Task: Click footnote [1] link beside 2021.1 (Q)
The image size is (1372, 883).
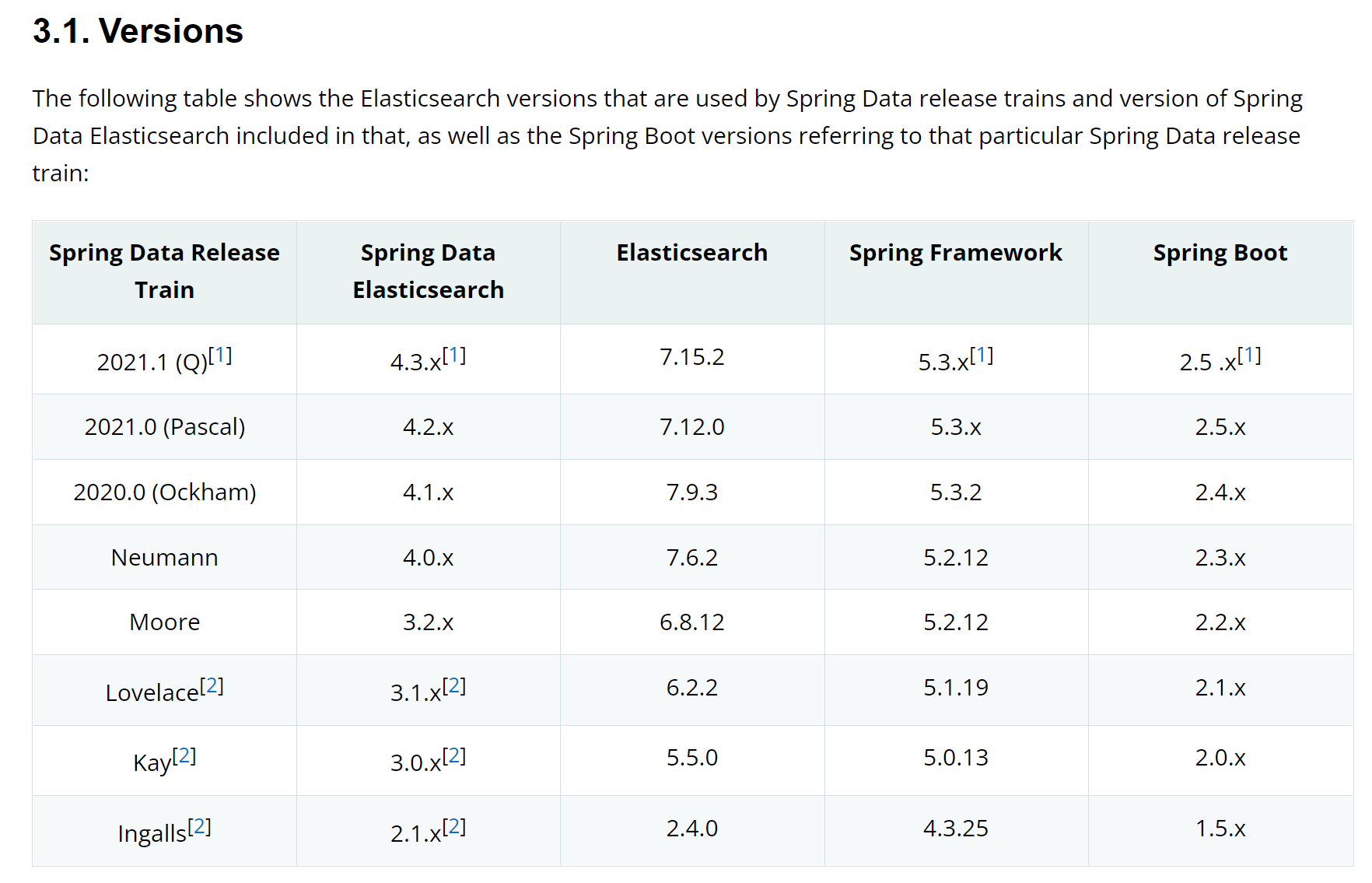Action: point(220,356)
